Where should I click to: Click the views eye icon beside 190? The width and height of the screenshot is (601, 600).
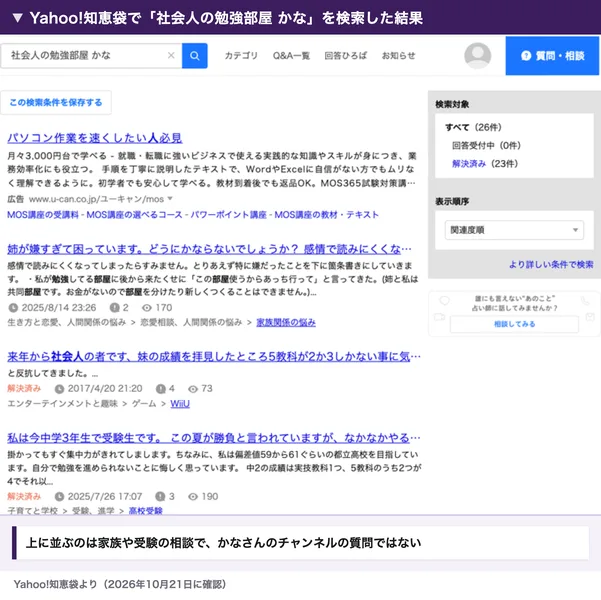[193, 496]
